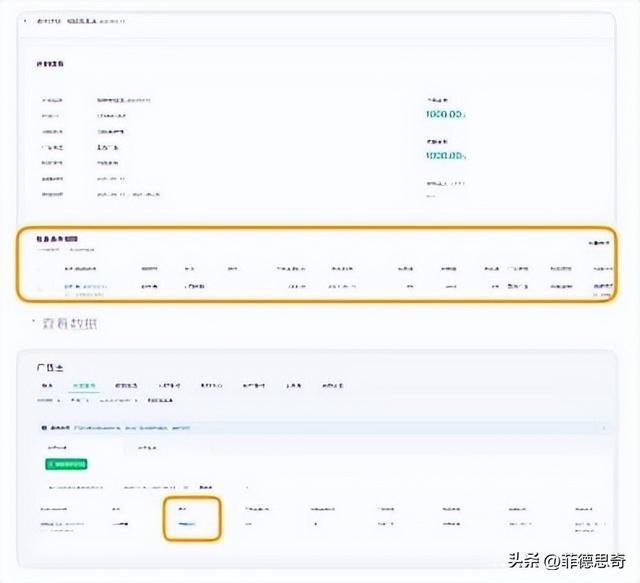640x583 pixels.
Task: Dismiss the blue notice banner at its right edge
Action: (604, 428)
